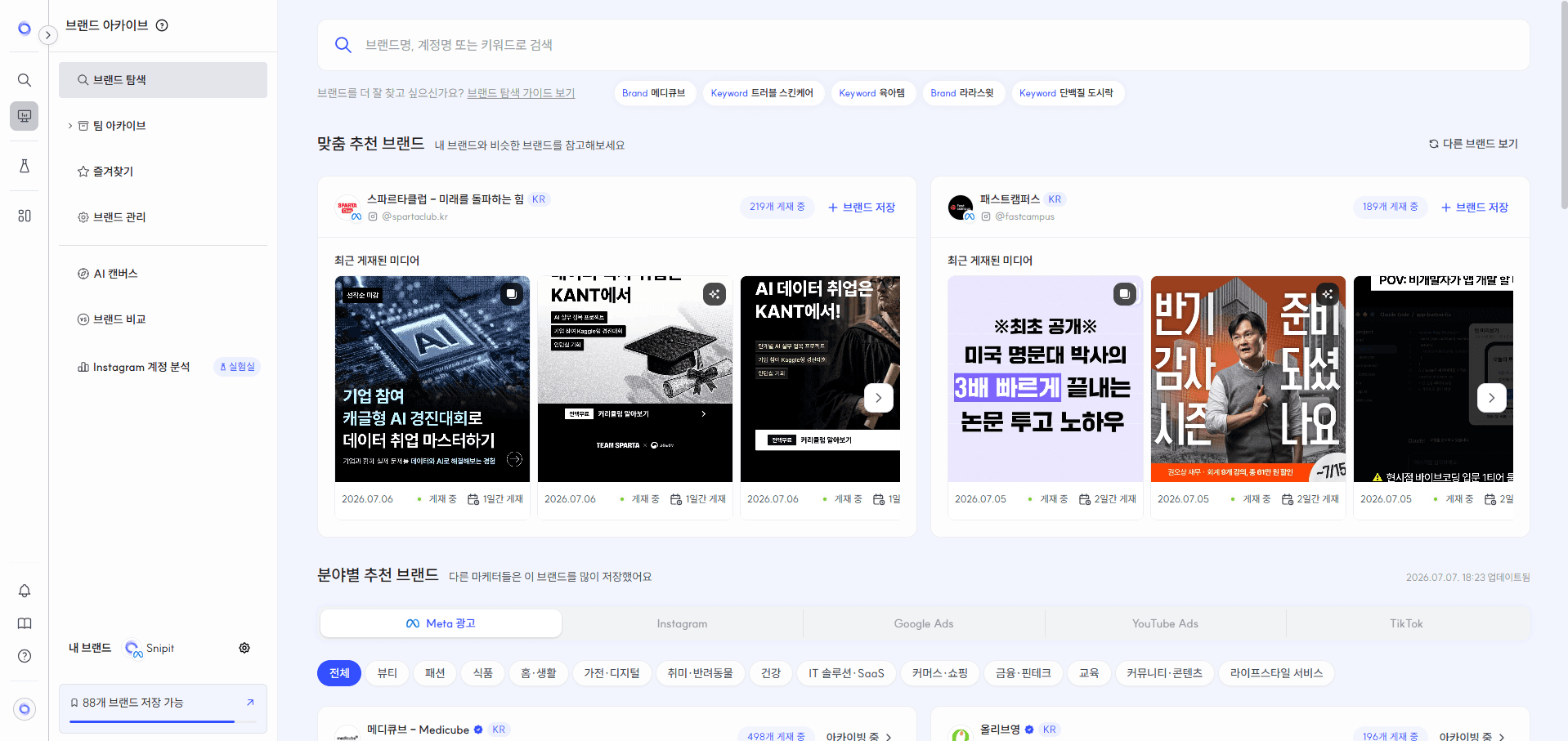Switch to the Meta 광고 tab

click(x=441, y=623)
